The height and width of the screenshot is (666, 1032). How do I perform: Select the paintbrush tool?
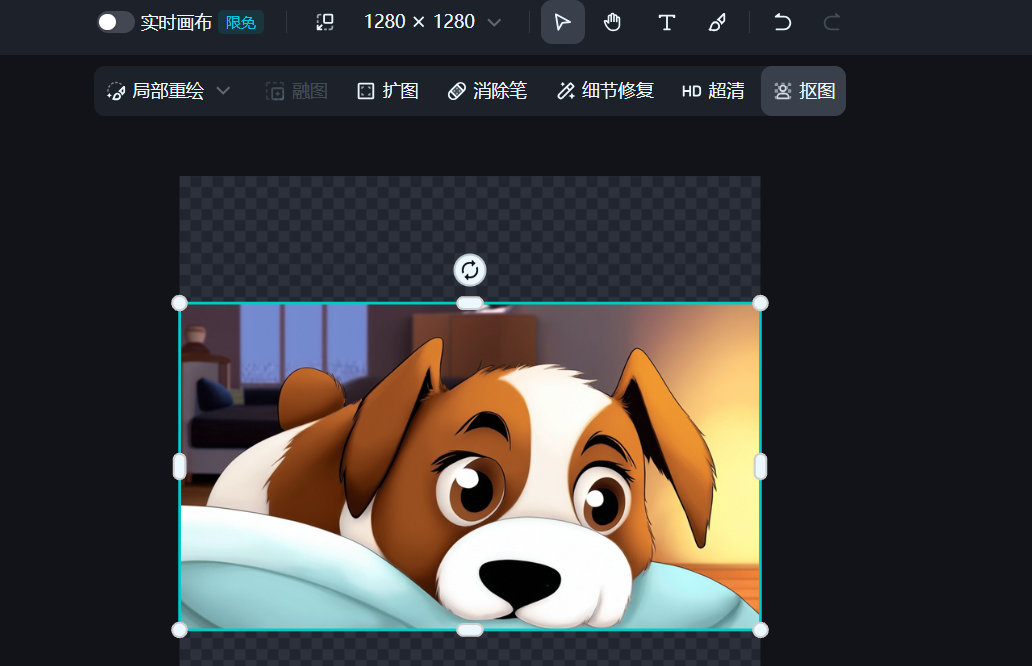(x=717, y=22)
